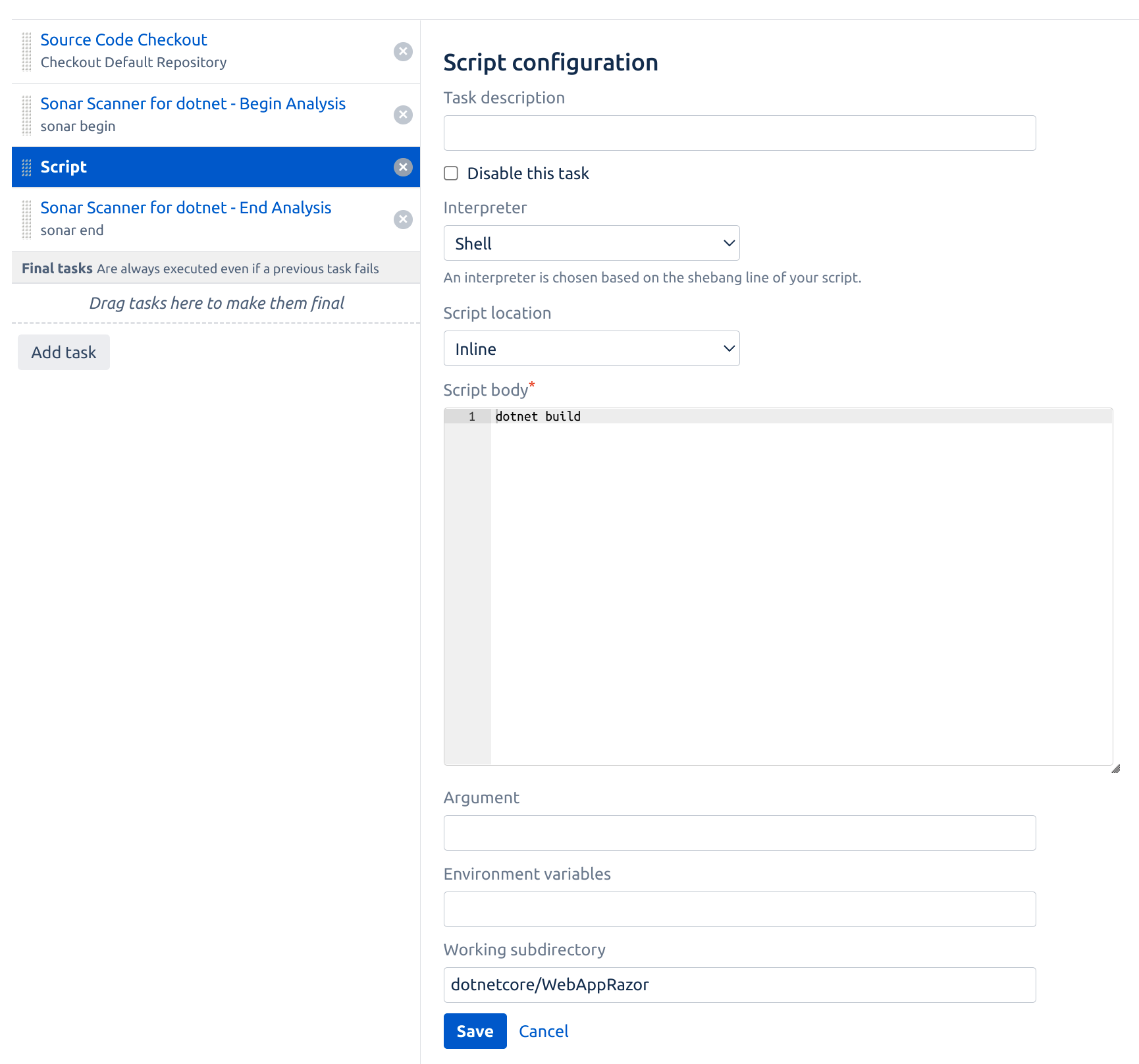This screenshot has height=1064, width=1139.
Task: Select the Source Code Checkout task
Action: [x=124, y=40]
